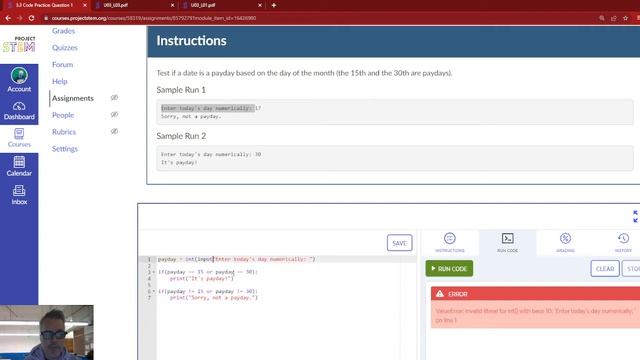Open Courses in global navigation
640x360 pixels.
[19, 138]
